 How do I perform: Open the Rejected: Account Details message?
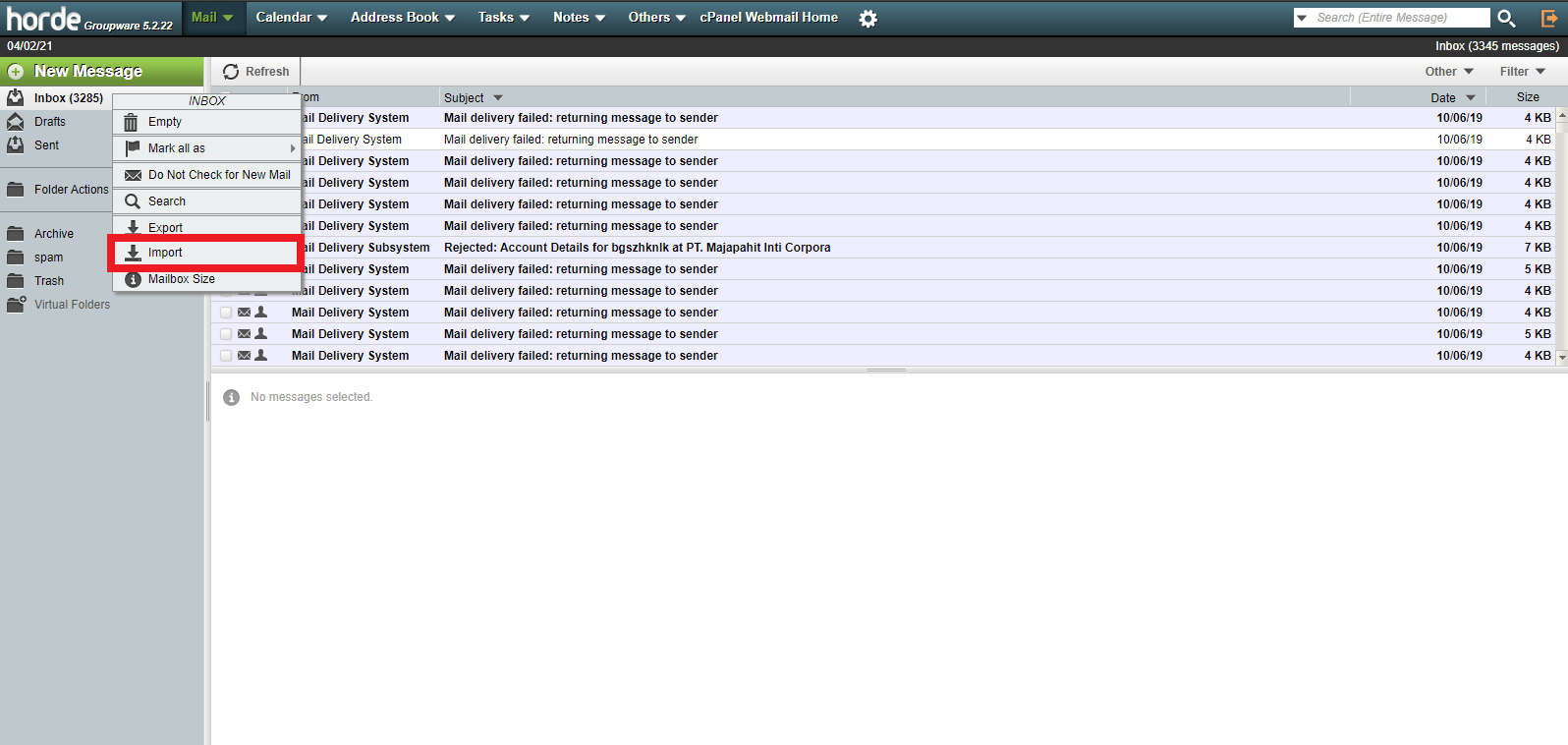click(637, 248)
